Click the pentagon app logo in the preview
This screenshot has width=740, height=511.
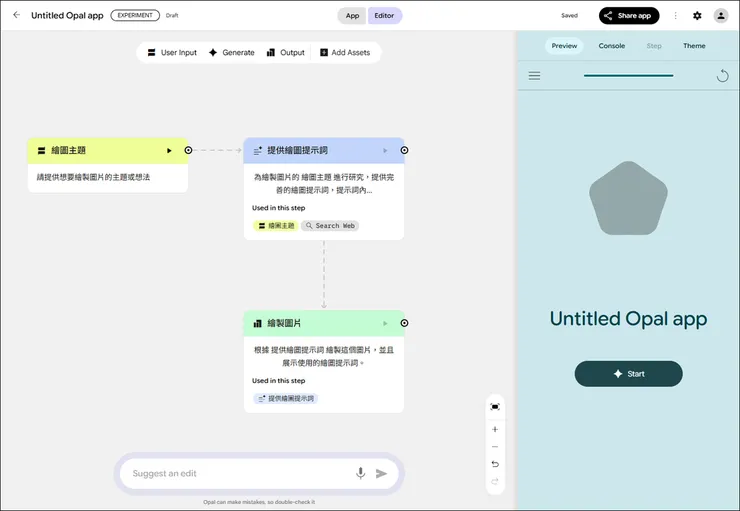[628, 199]
